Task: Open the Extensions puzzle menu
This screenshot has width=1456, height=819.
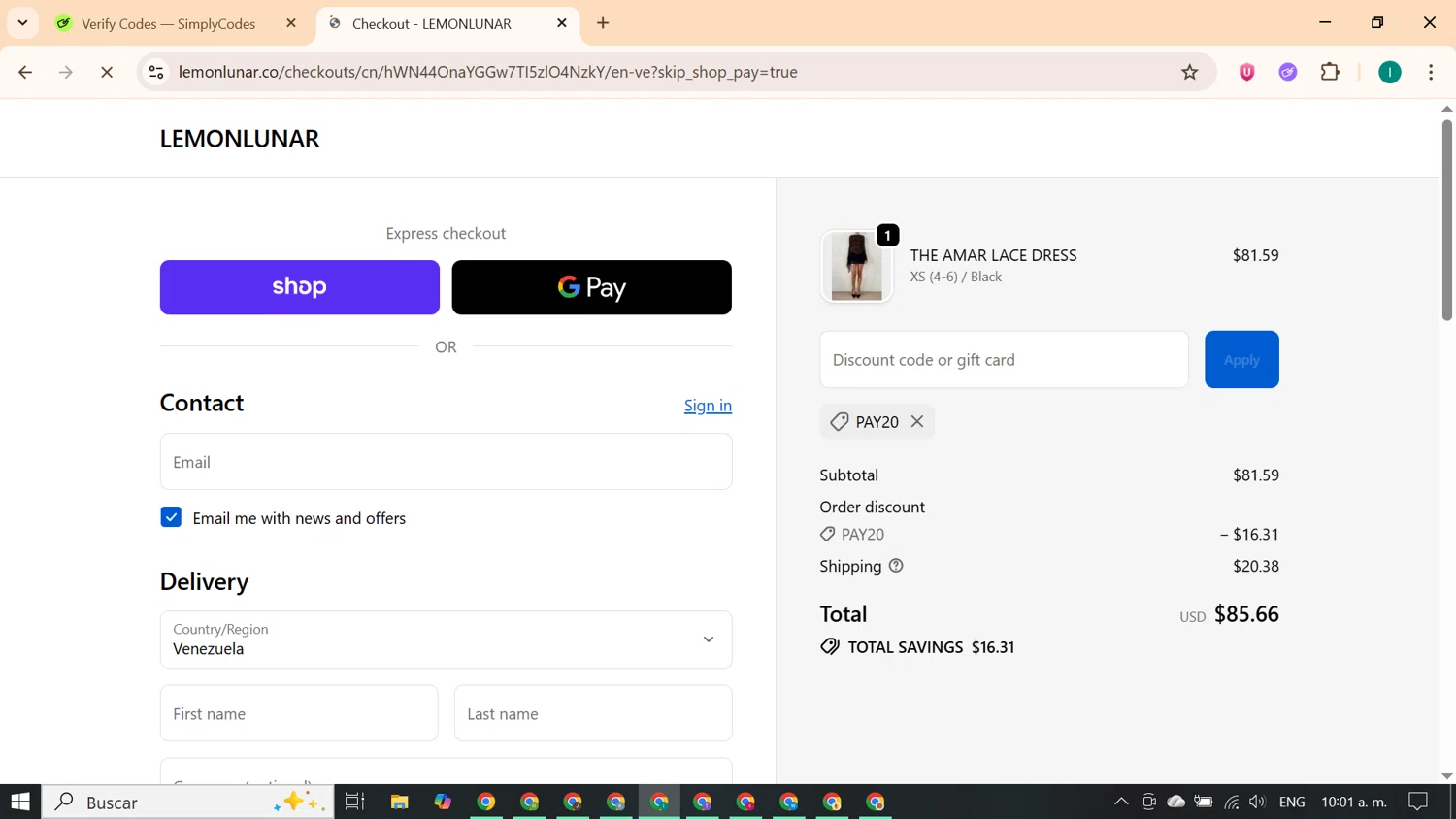Action: [1330, 72]
